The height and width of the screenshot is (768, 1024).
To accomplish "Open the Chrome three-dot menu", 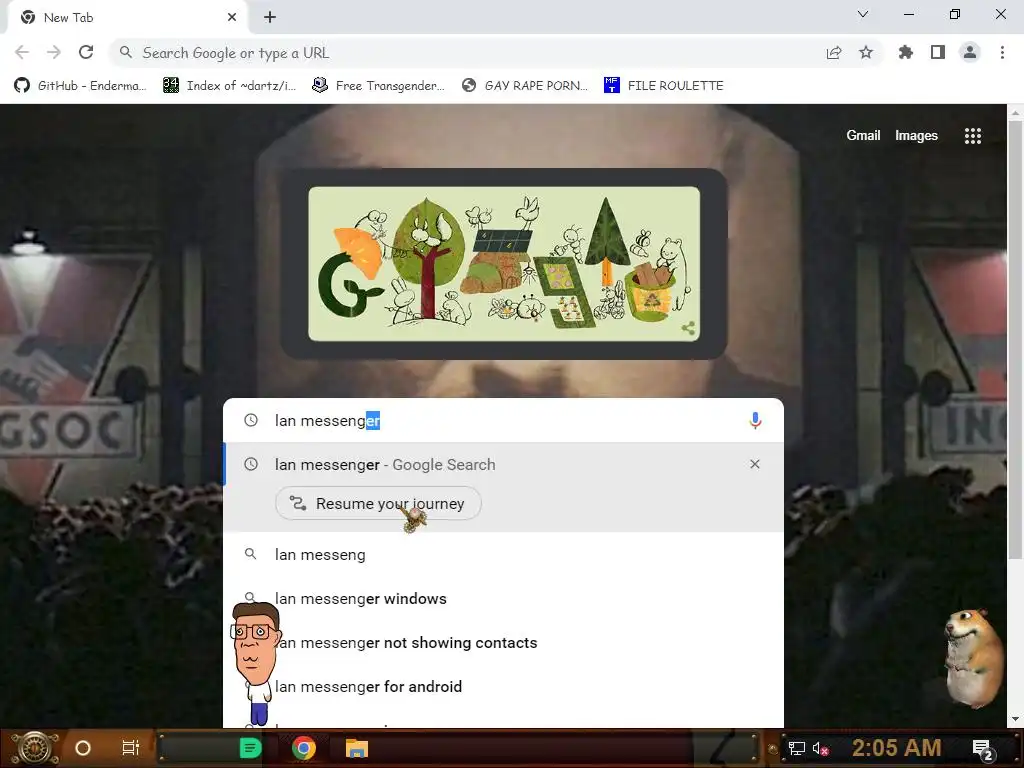I will tap(1002, 53).
